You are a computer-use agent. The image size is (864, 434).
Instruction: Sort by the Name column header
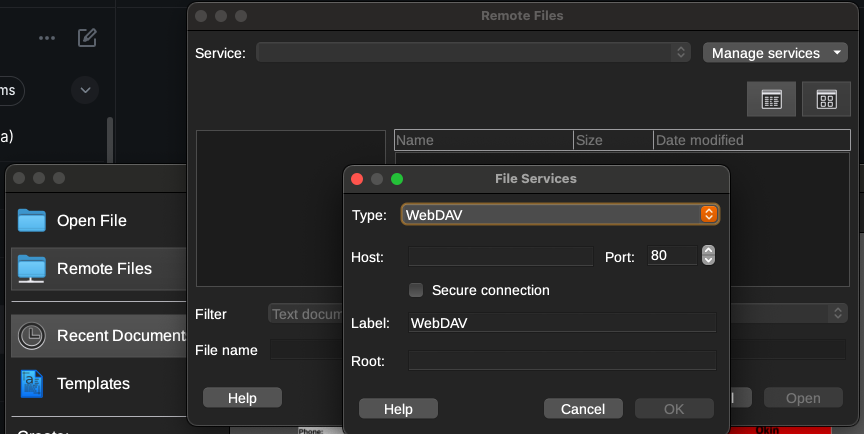tap(483, 140)
